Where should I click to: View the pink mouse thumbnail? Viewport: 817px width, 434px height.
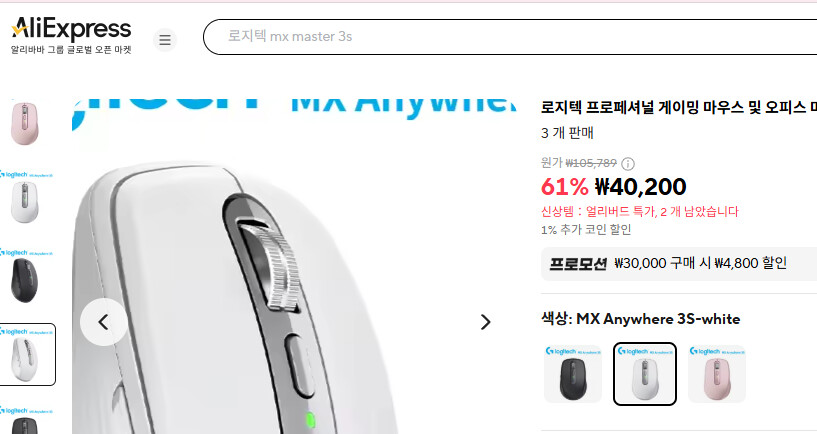click(24, 123)
